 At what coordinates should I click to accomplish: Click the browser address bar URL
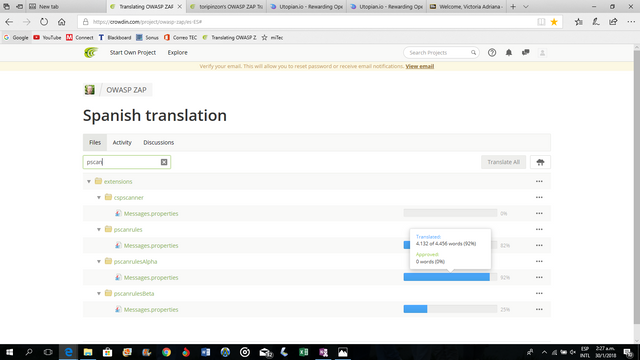pos(147,22)
